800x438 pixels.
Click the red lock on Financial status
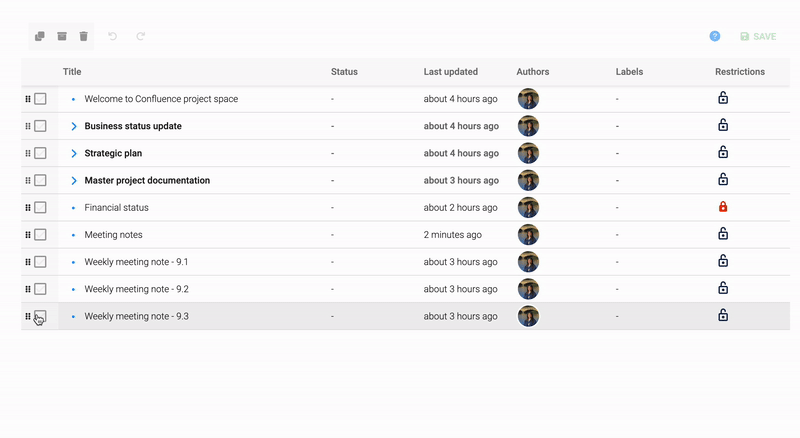(x=723, y=207)
